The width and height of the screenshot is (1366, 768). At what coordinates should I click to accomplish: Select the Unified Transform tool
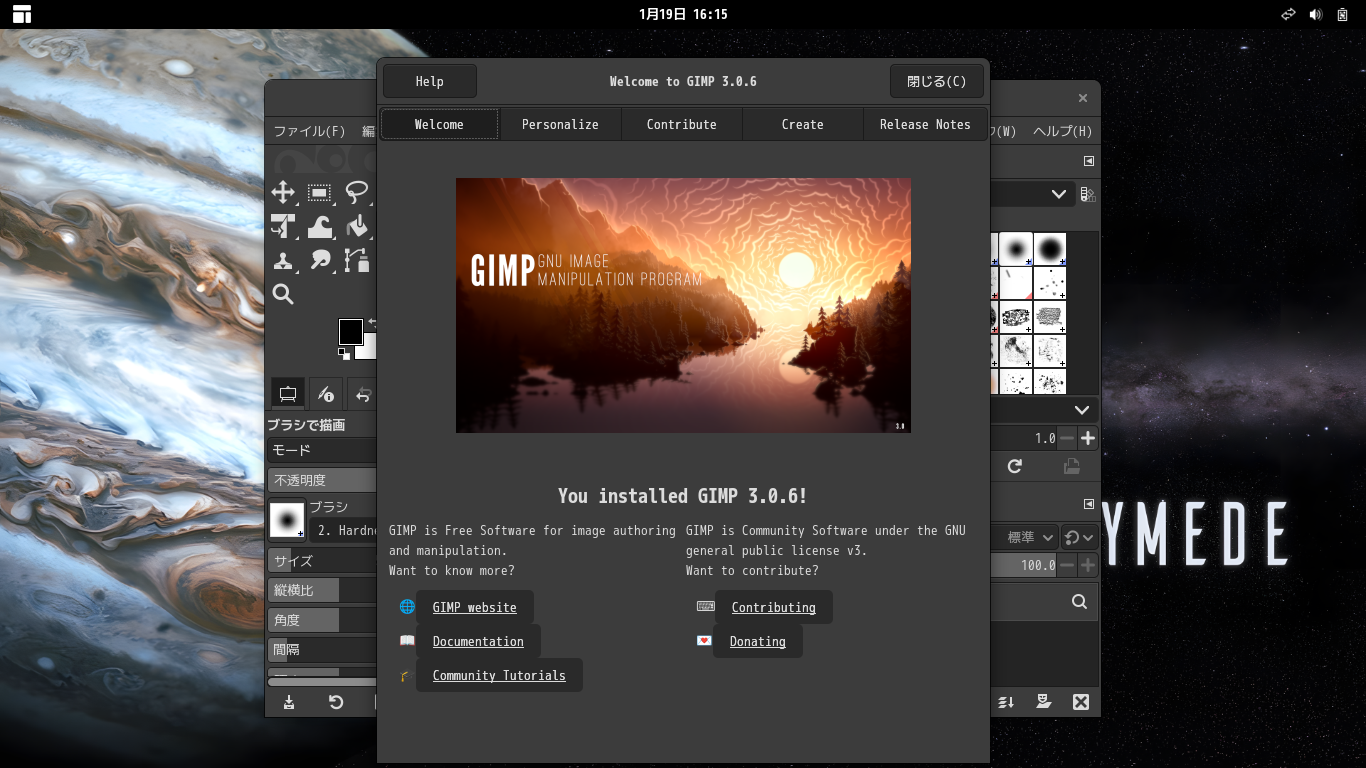tap(283, 227)
